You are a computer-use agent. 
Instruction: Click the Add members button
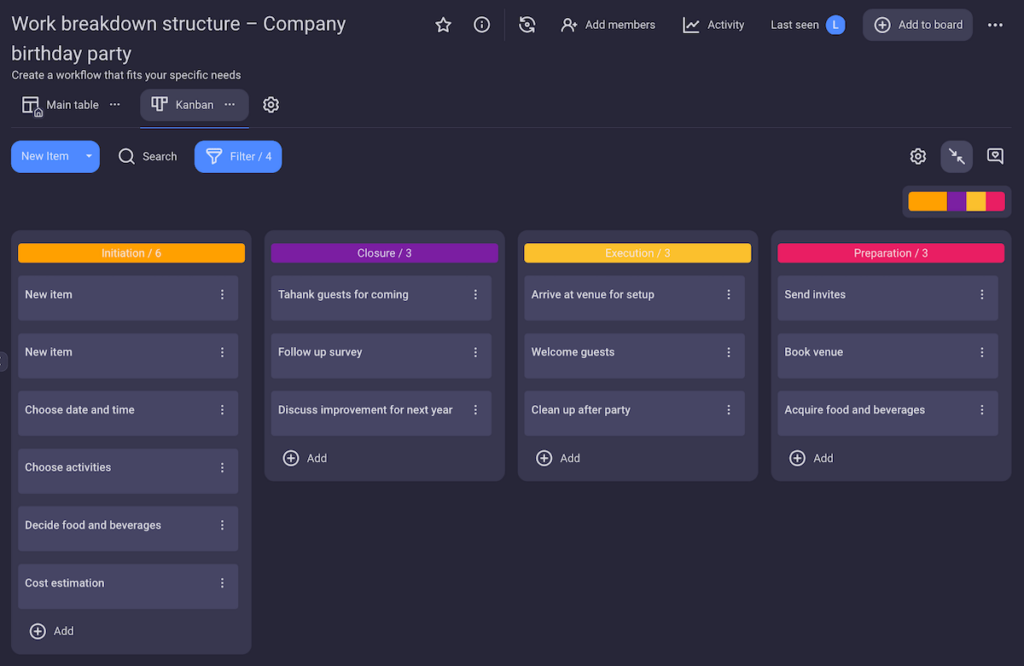[x=608, y=25]
